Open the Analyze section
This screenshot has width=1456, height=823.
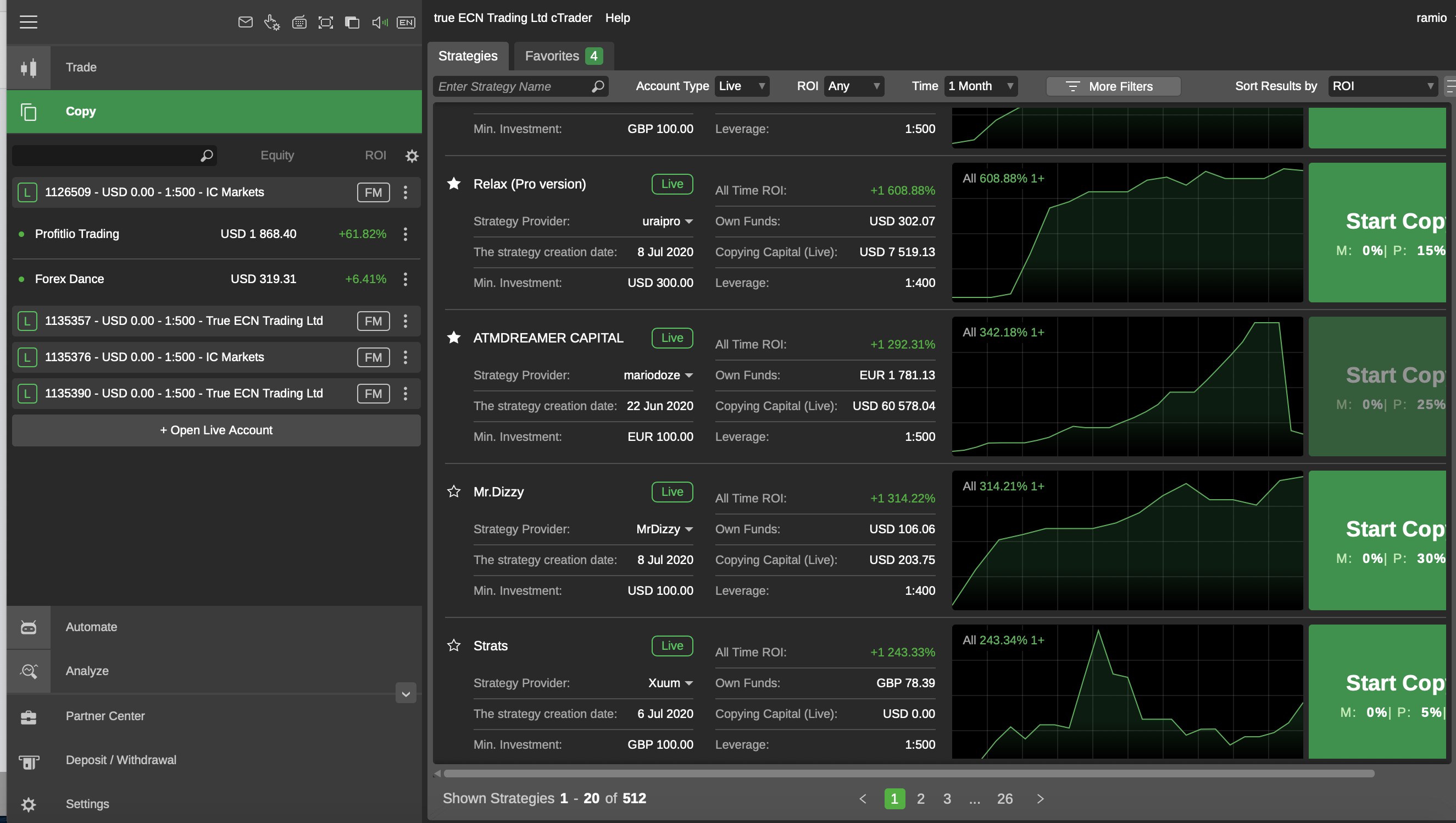[x=87, y=671]
